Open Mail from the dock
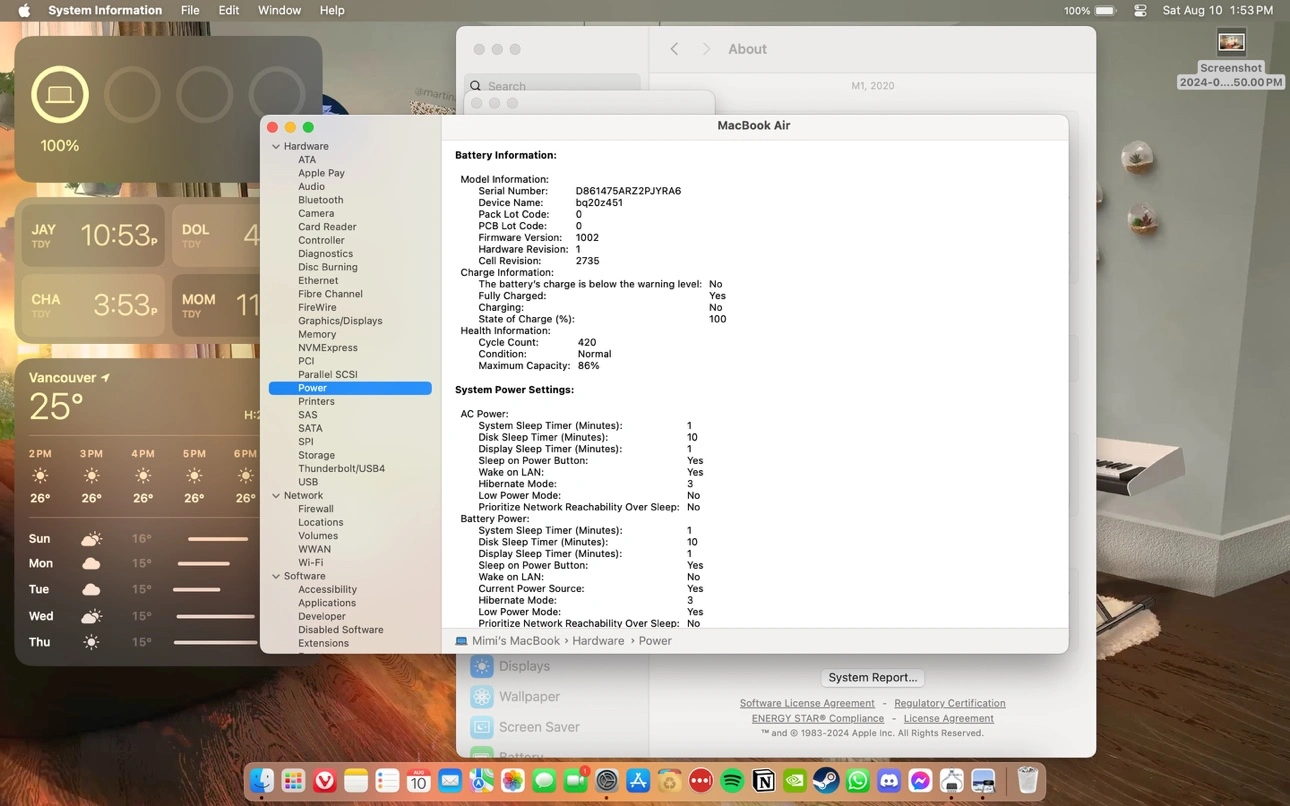This screenshot has width=1290, height=806. (450, 780)
